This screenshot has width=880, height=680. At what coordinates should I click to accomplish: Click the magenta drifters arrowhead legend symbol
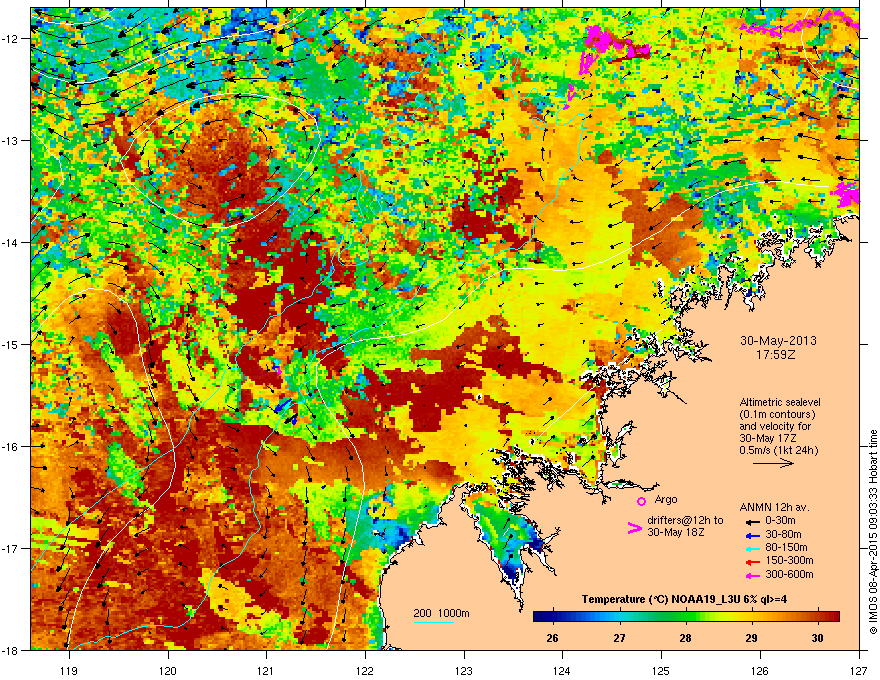[x=634, y=528]
